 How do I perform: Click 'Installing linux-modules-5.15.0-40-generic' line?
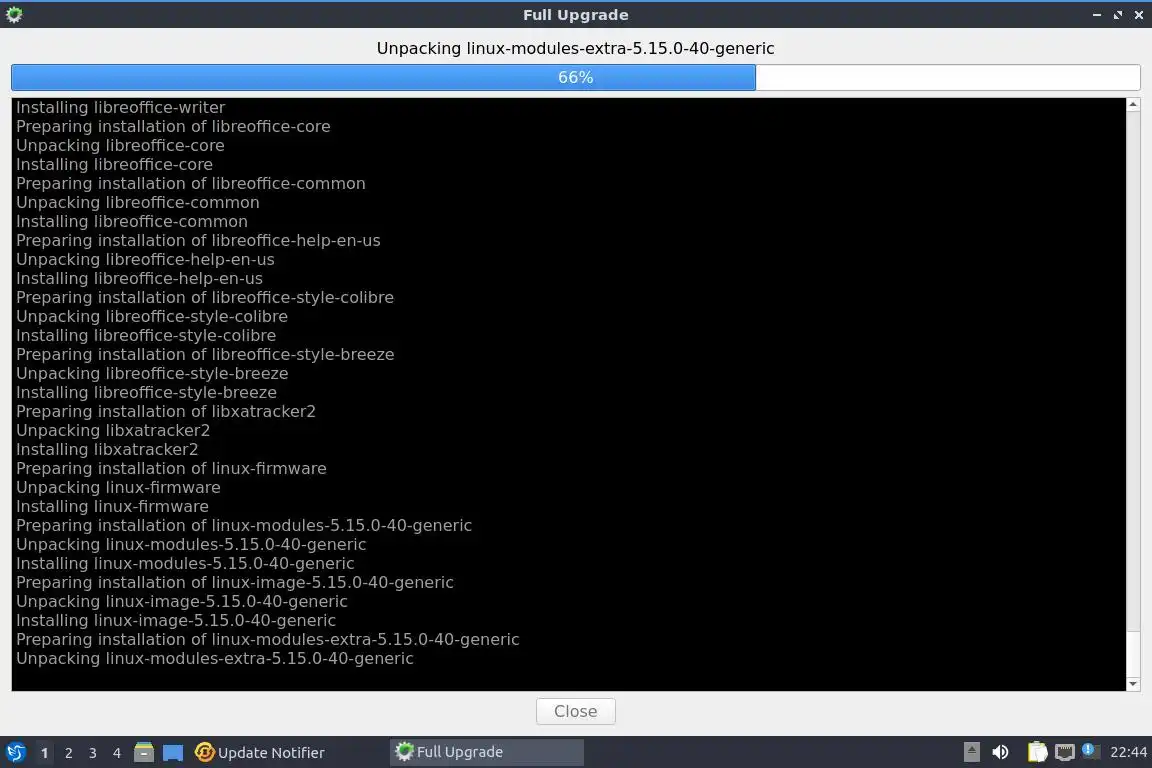[185, 564]
